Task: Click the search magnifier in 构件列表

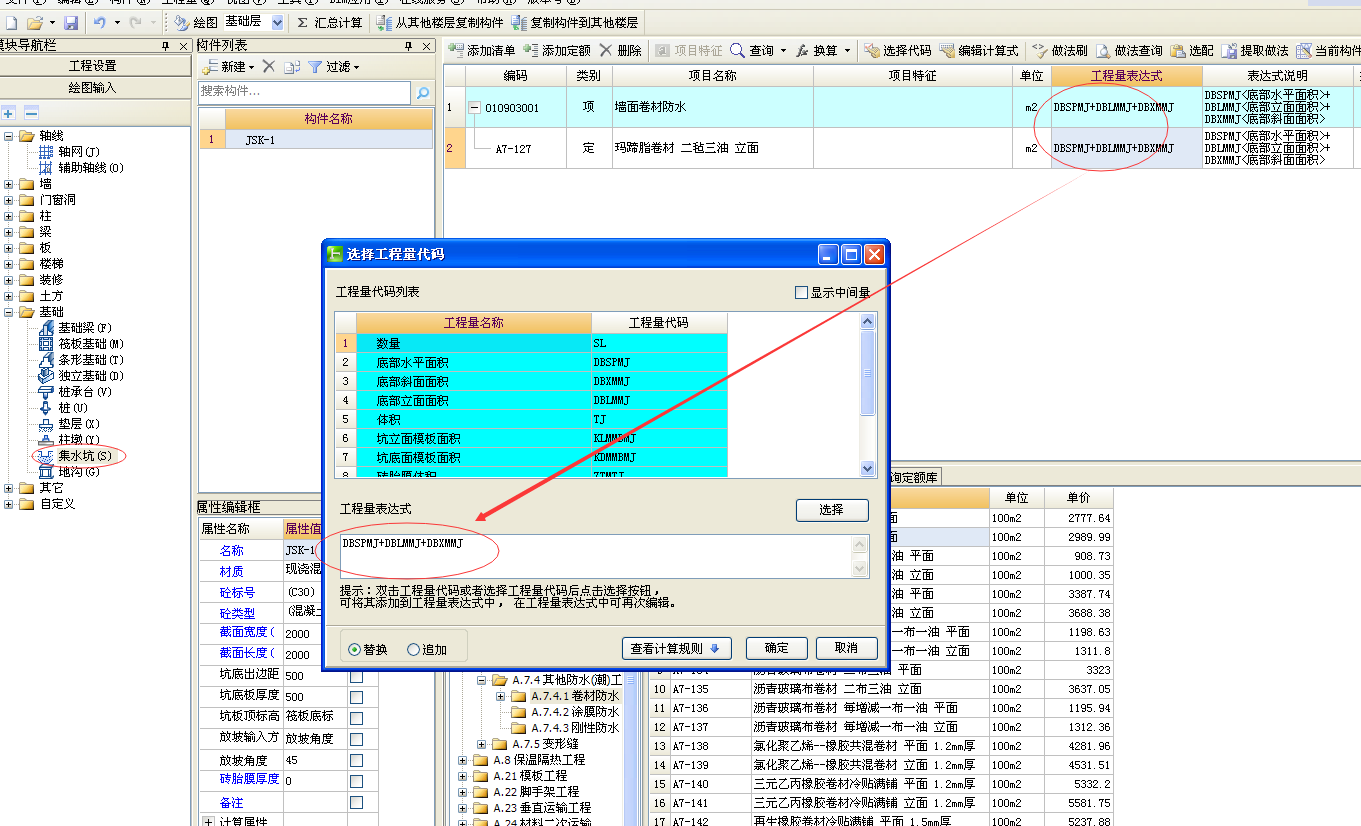Action: pyautogui.click(x=422, y=93)
